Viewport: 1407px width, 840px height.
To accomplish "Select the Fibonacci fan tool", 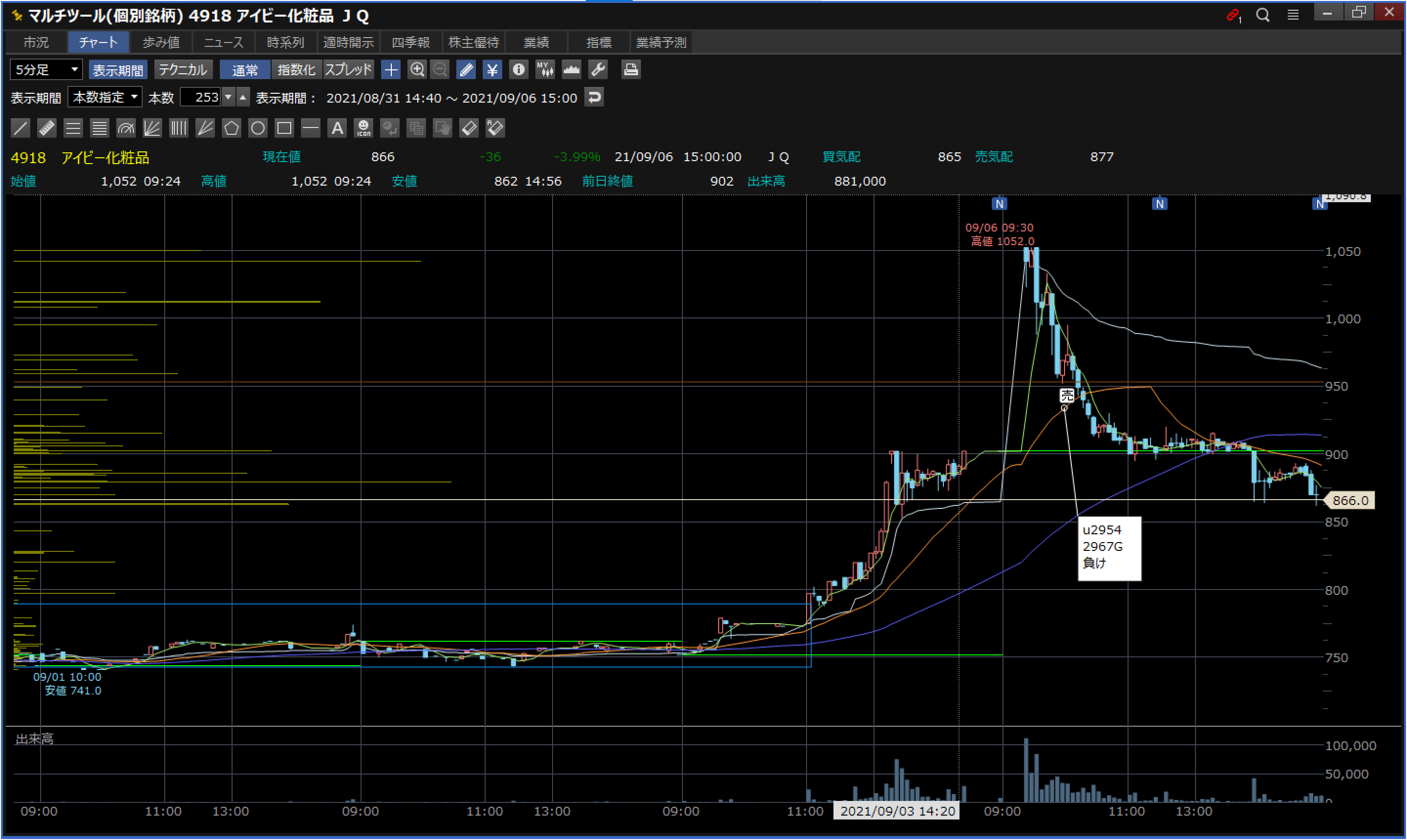I will click(152, 128).
